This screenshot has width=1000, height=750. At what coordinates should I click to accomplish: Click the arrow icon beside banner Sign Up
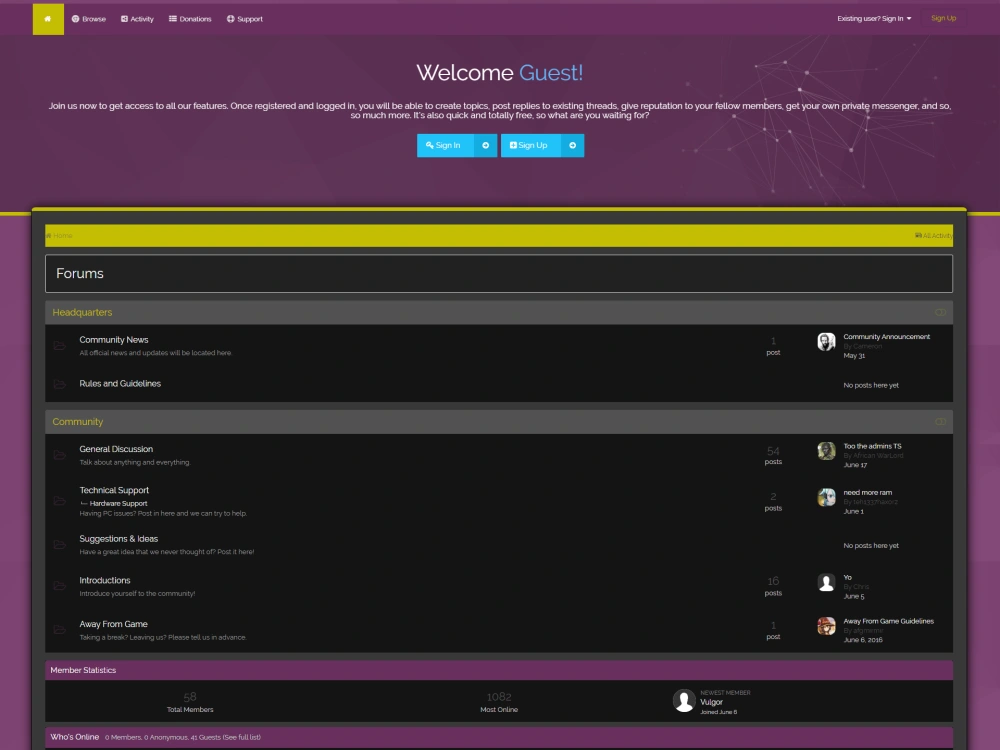(x=573, y=145)
